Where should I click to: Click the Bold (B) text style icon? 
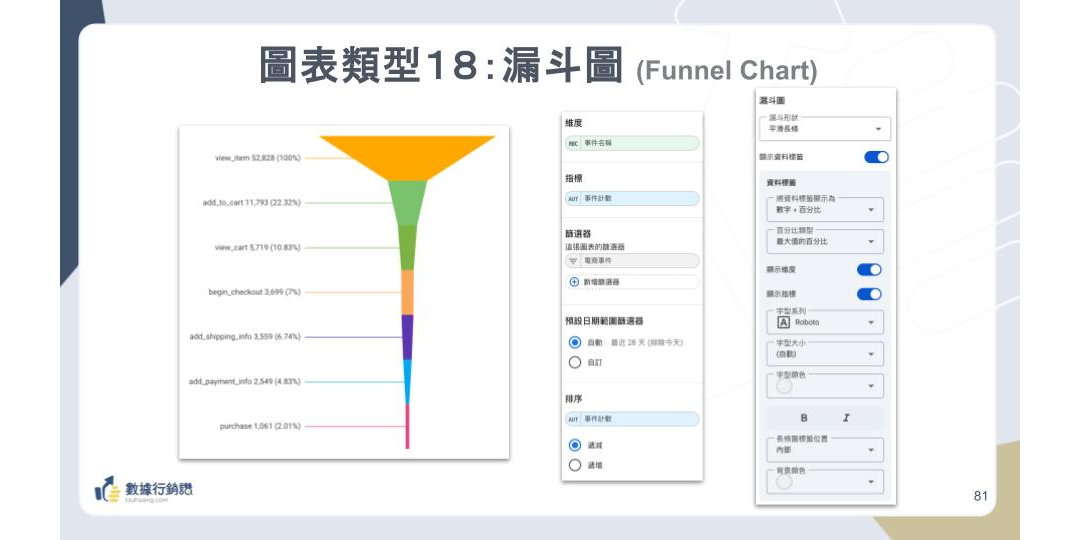point(804,418)
